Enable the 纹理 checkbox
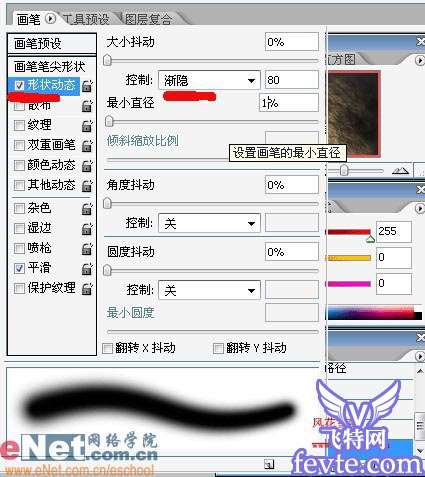The image size is (425, 477). tap(19, 126)
